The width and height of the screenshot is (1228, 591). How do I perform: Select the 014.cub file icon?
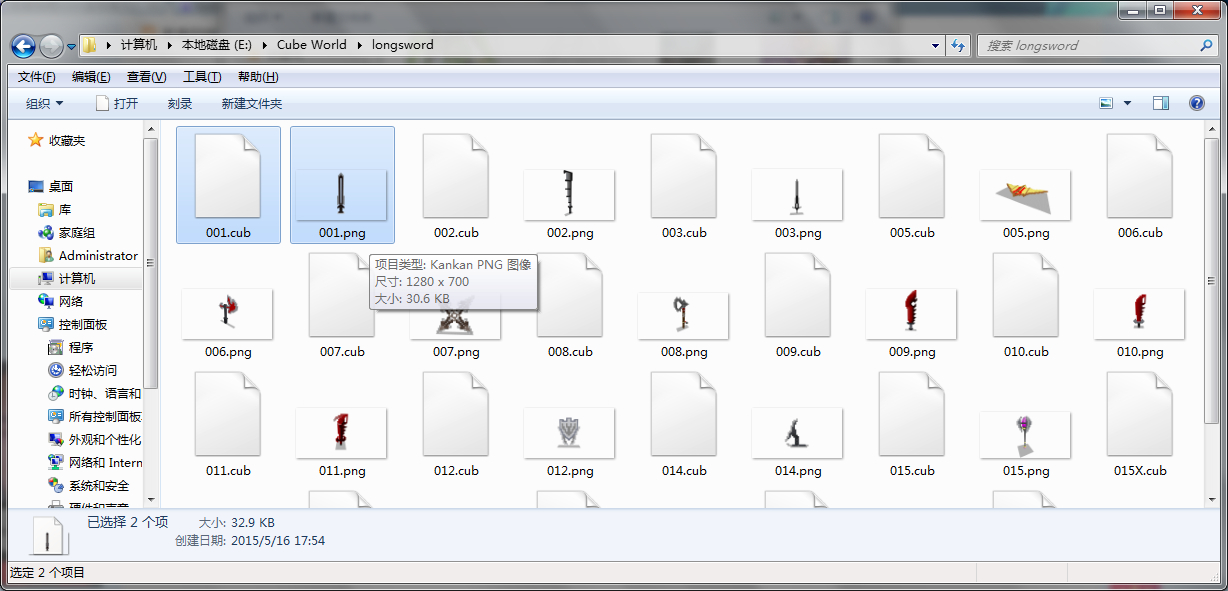pos(684,414)
